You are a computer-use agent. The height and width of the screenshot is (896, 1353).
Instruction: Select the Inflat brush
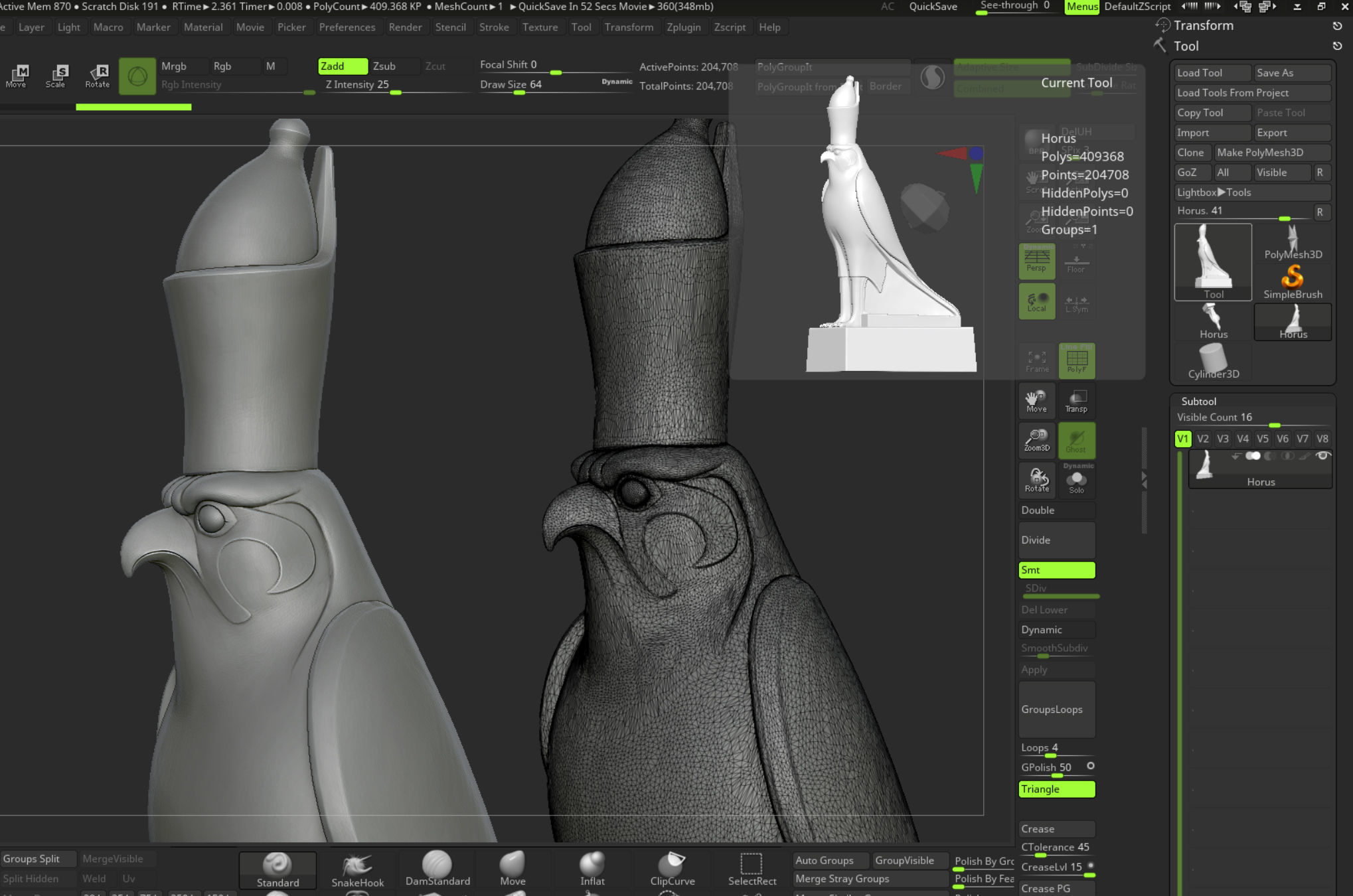592,870
